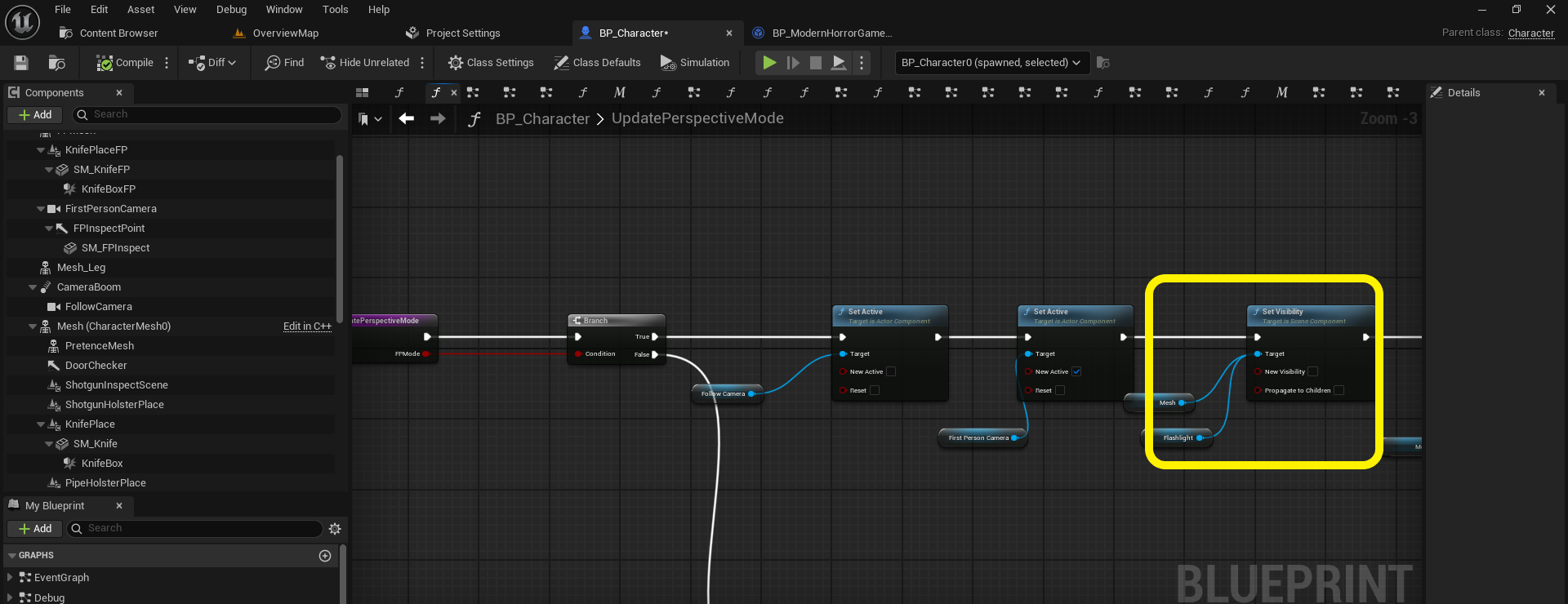Switch to the Project Settings tab
This screenshot has height=604, width=1568.
coord(462,33)
